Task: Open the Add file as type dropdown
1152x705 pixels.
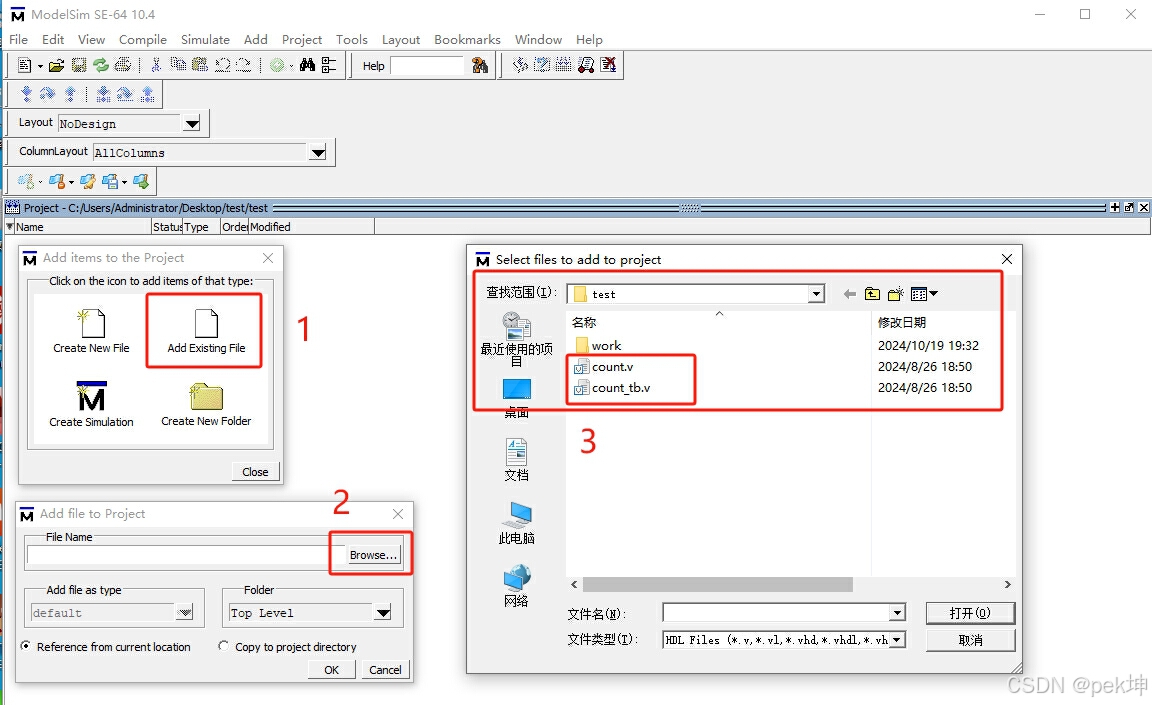Action: click(184, 612)
